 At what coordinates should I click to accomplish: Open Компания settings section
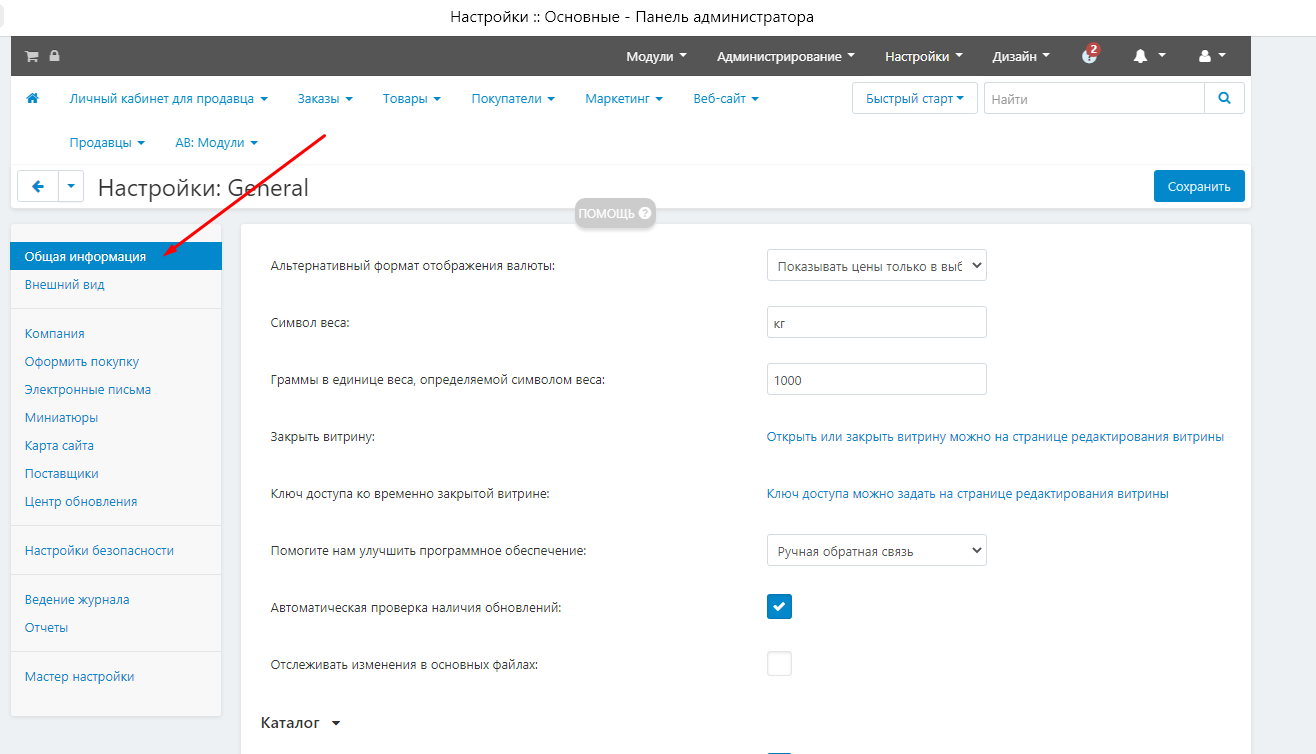click(55, 333)
